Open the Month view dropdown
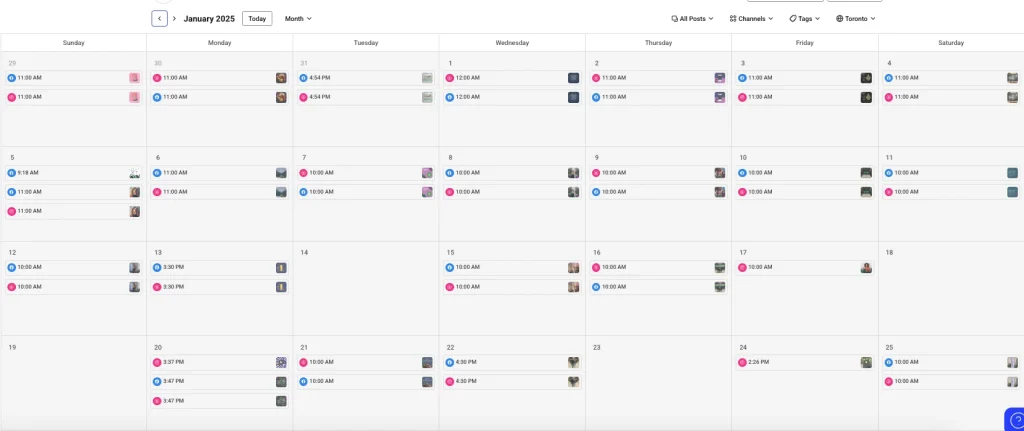This screenshot has height=431, width=1024. coord(298,18)
